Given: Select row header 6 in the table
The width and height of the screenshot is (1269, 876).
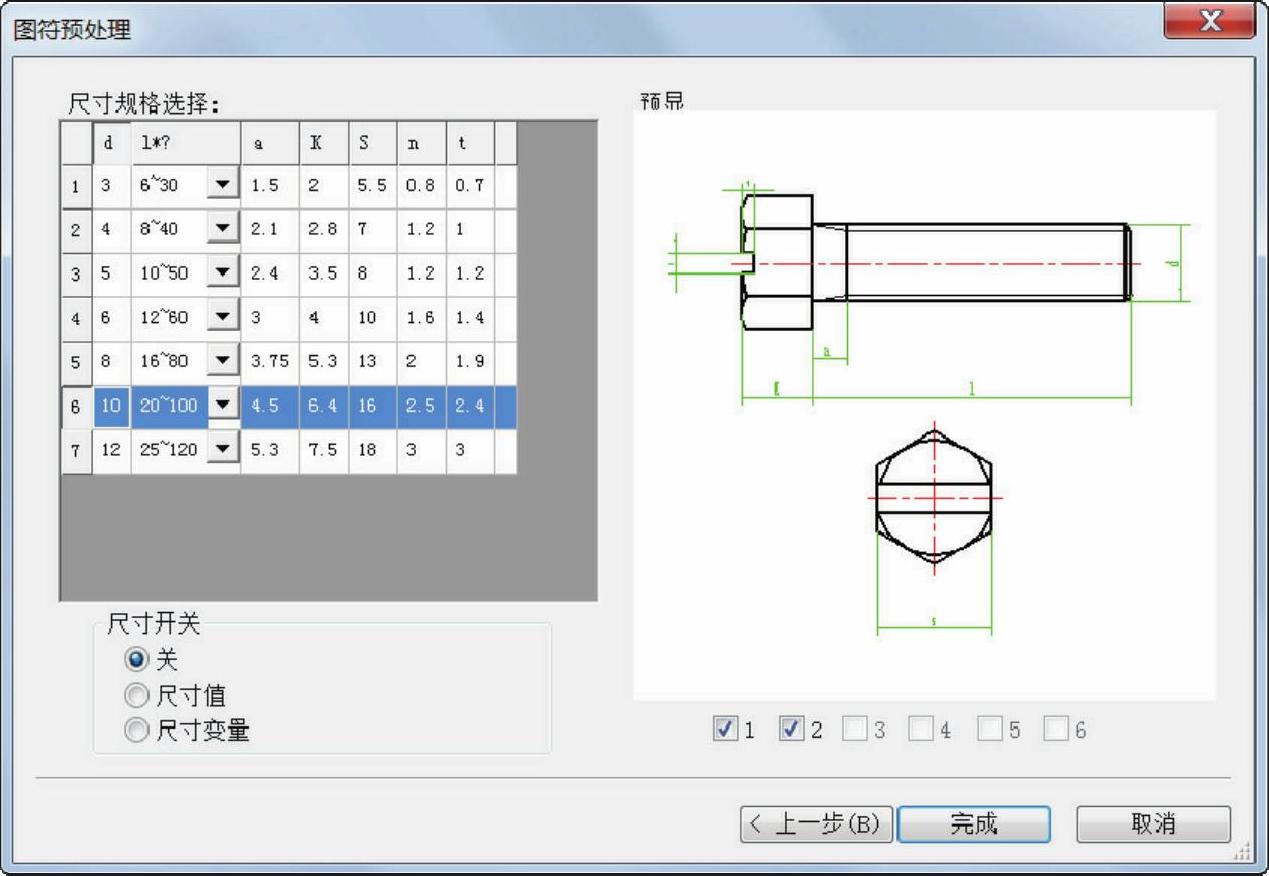Looking at the screenshot, I should tap(77, 407).
